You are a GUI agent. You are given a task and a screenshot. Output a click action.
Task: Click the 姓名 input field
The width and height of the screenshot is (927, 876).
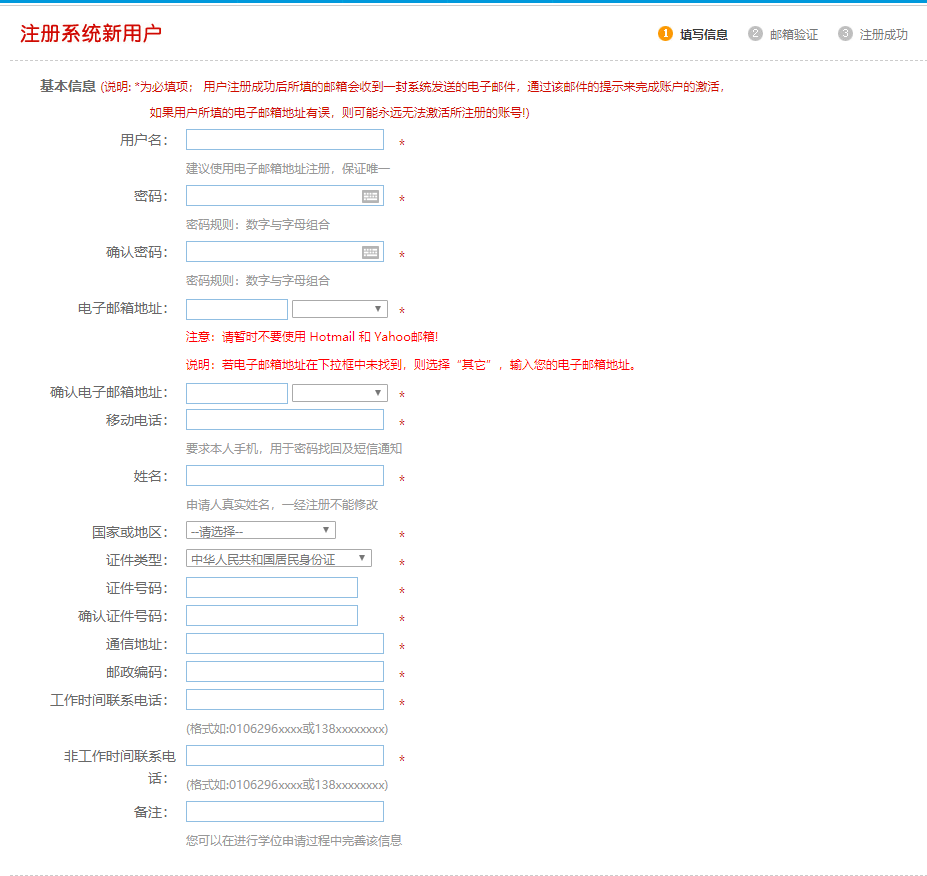(x=283, y=476)
